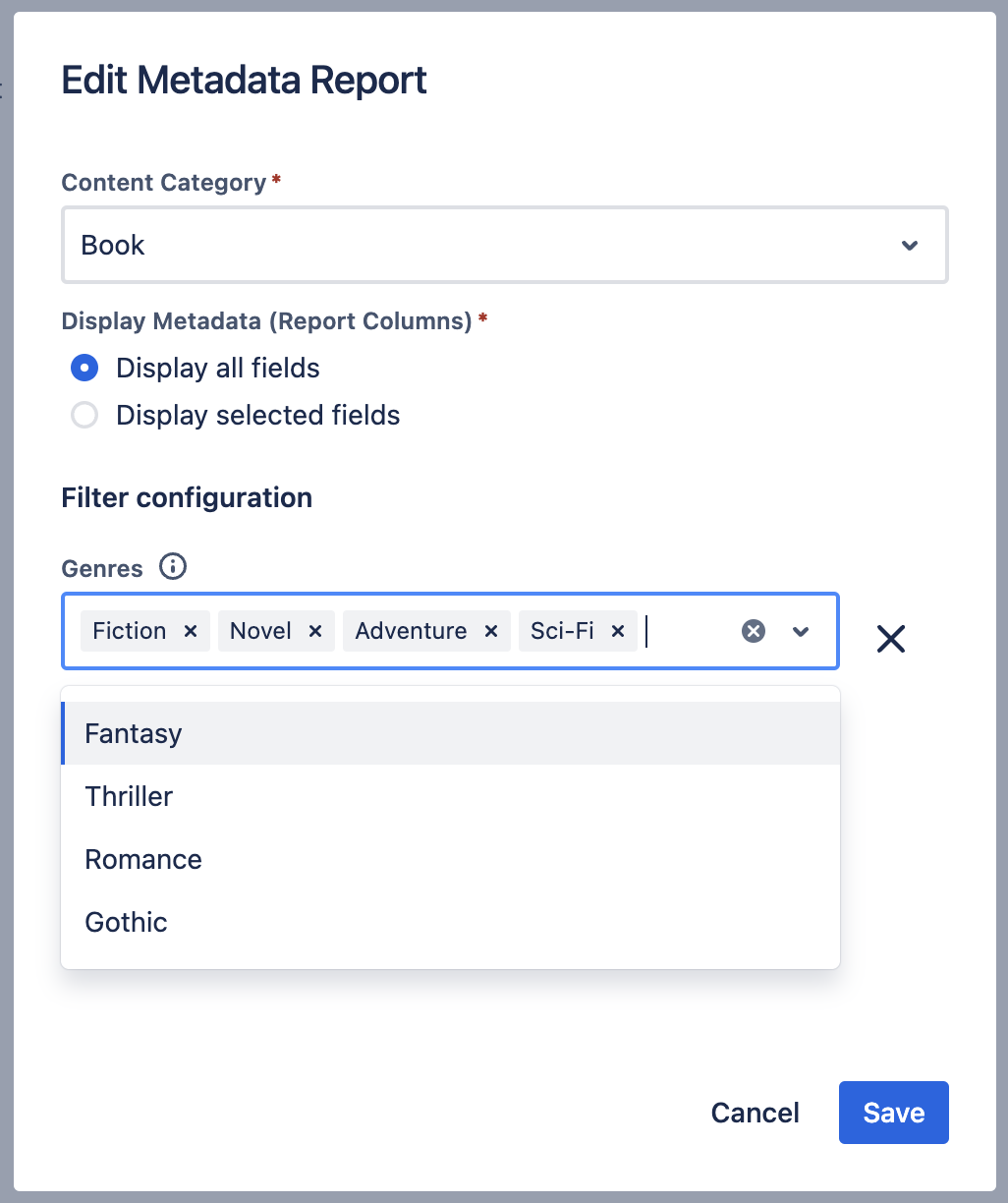The image size is (1008, 1203).
Task: Open the Content Category dropdown
Action: click(491, 245)
